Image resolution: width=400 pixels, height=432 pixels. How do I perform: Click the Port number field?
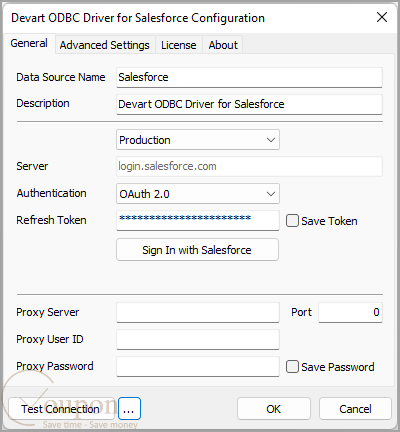pyautogui.click(x=350, y=312)
